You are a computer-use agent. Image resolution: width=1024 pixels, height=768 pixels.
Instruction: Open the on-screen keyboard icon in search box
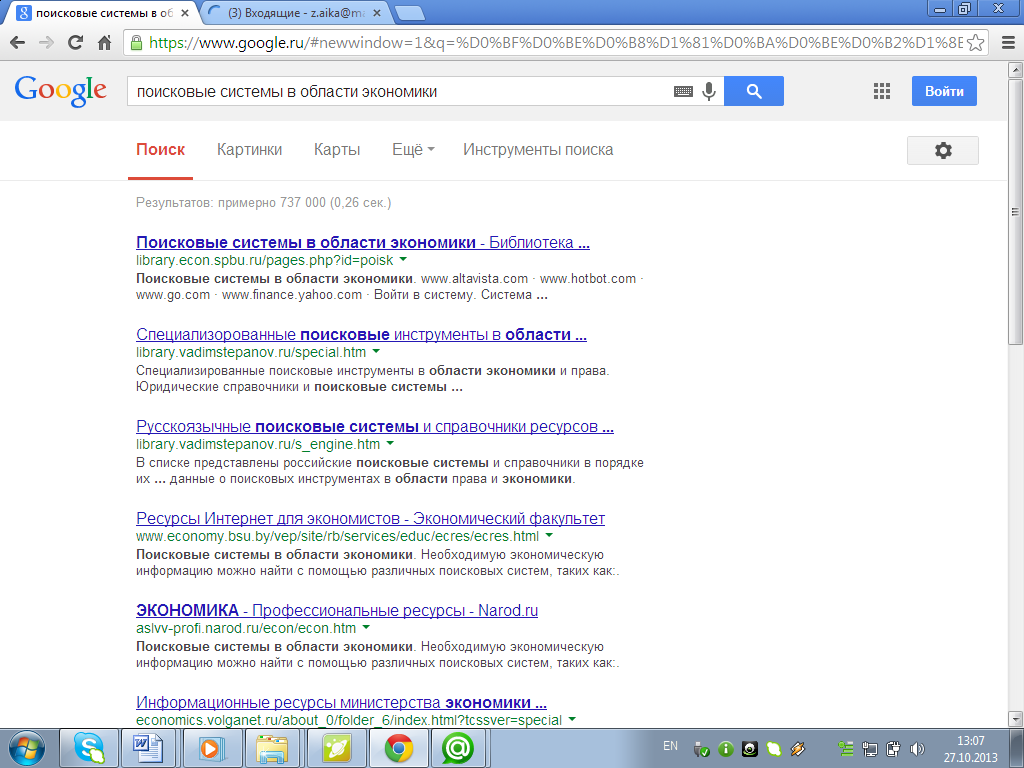683,91
